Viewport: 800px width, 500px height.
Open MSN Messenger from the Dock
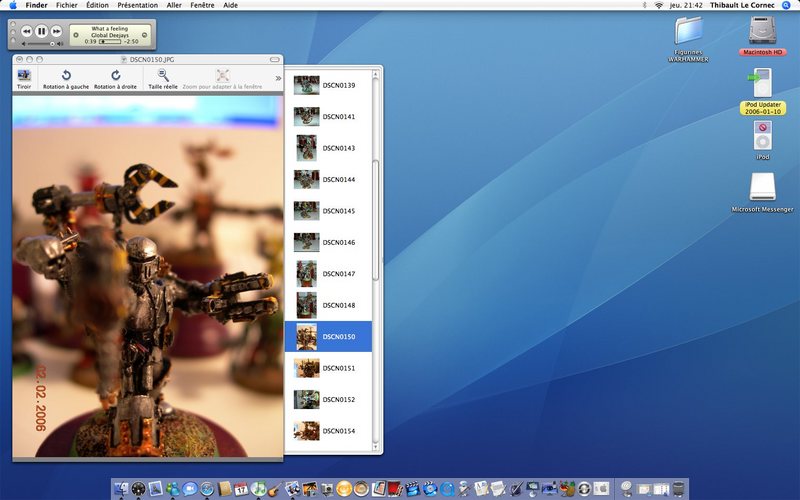tap(172, 488)
